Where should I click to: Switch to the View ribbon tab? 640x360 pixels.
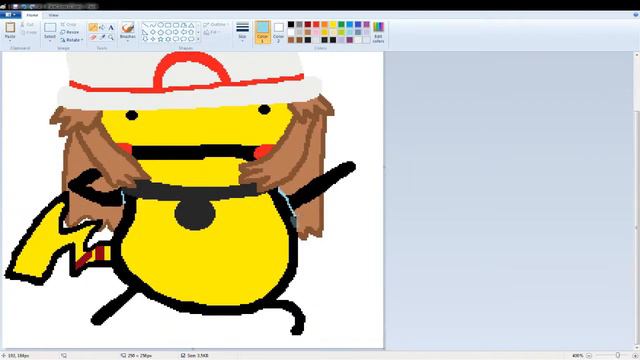click(x=53, y=15)
